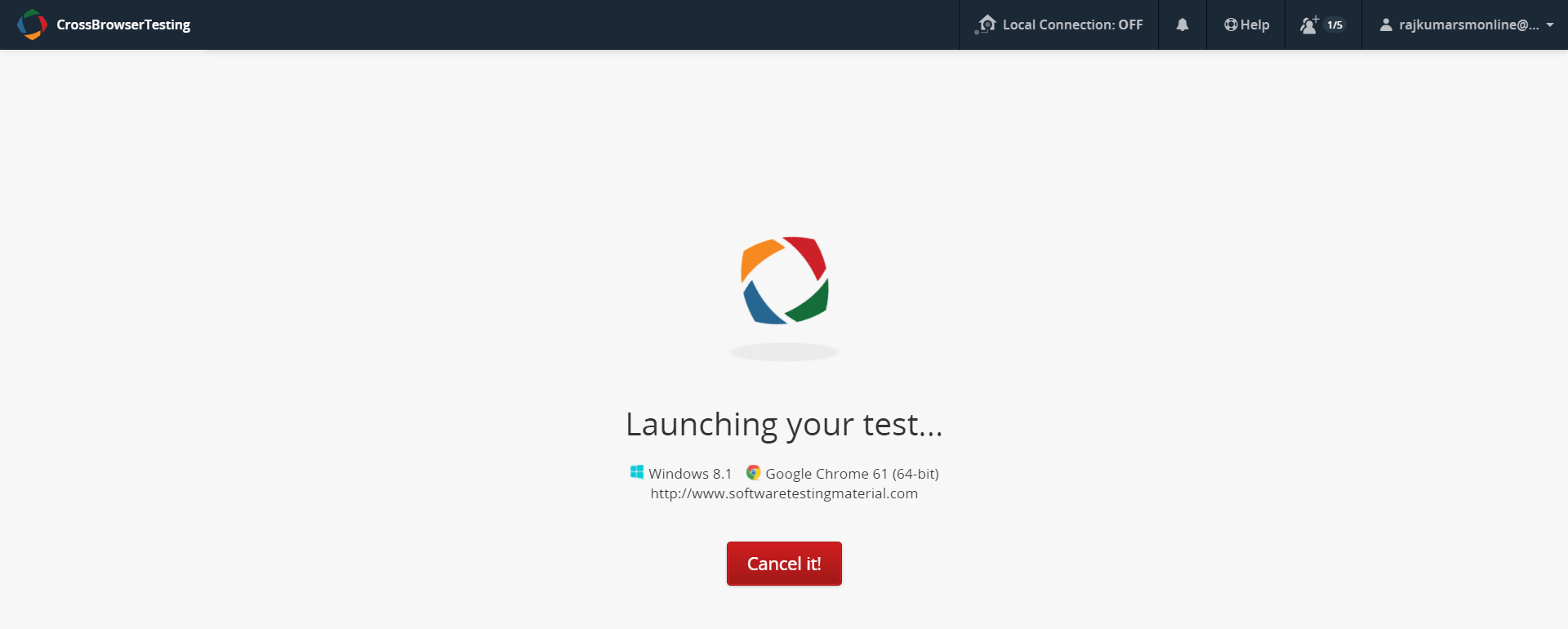Open the CrossBrowserTesting home title
The image size is (1568, 629).
[x=123, y=25]
